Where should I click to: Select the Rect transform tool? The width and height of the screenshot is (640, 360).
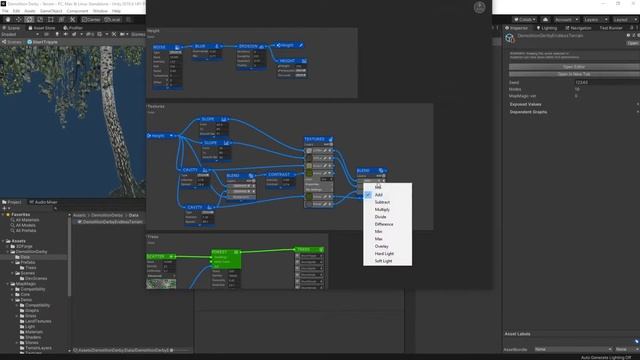point(51,20)
